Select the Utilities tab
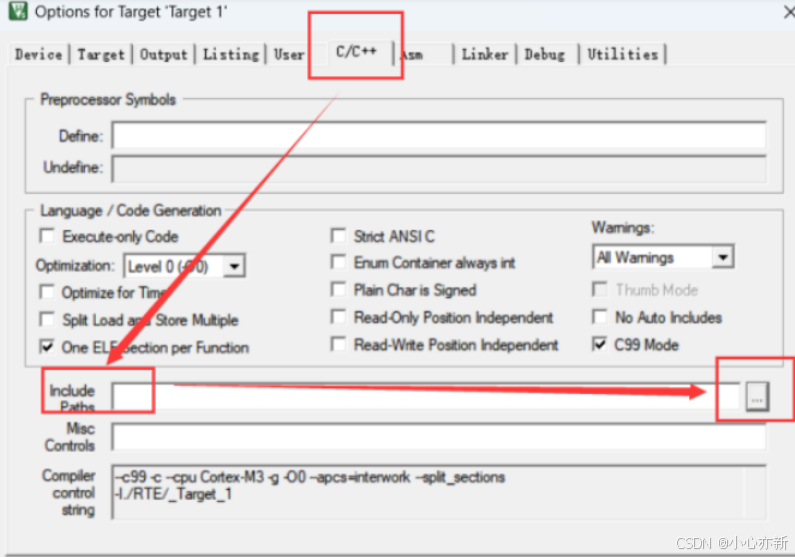The image size is (795, 557). (x=623, y=54)
